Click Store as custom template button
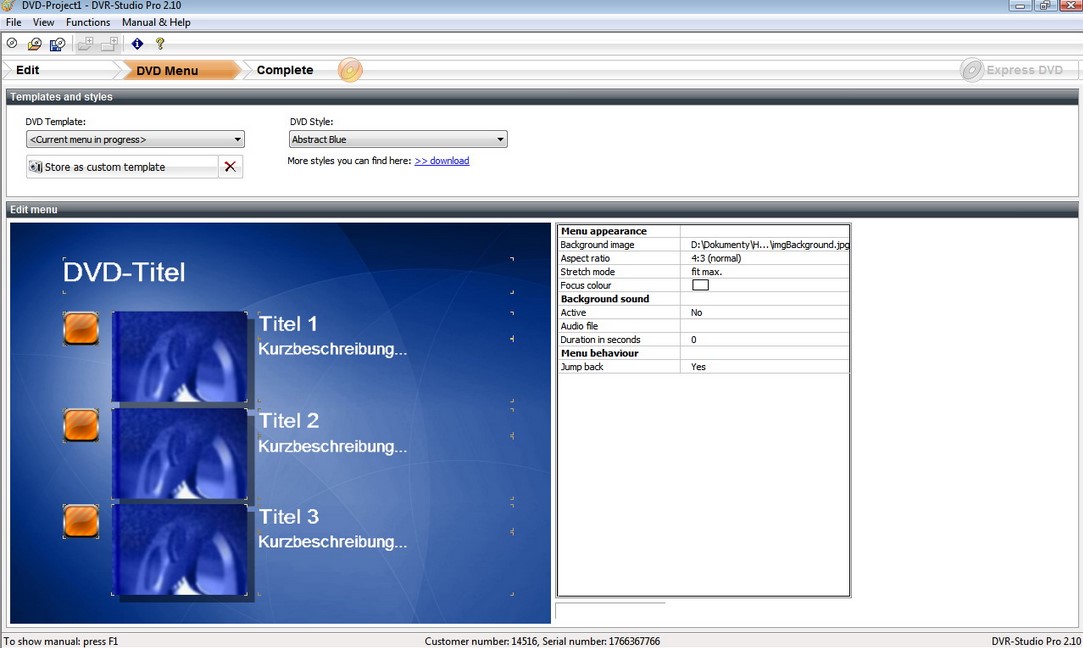Screen dimensions: 1083x648 point(122,166)
